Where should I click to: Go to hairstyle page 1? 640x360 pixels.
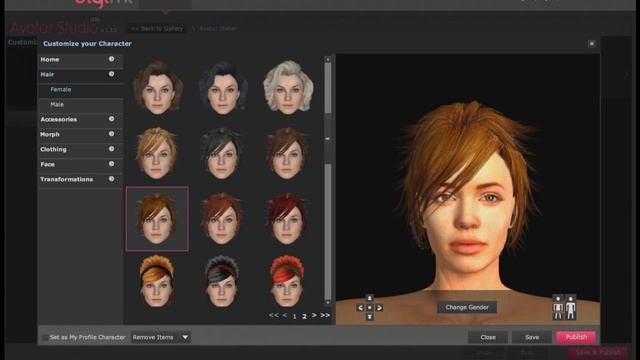(x=294, y=316)
